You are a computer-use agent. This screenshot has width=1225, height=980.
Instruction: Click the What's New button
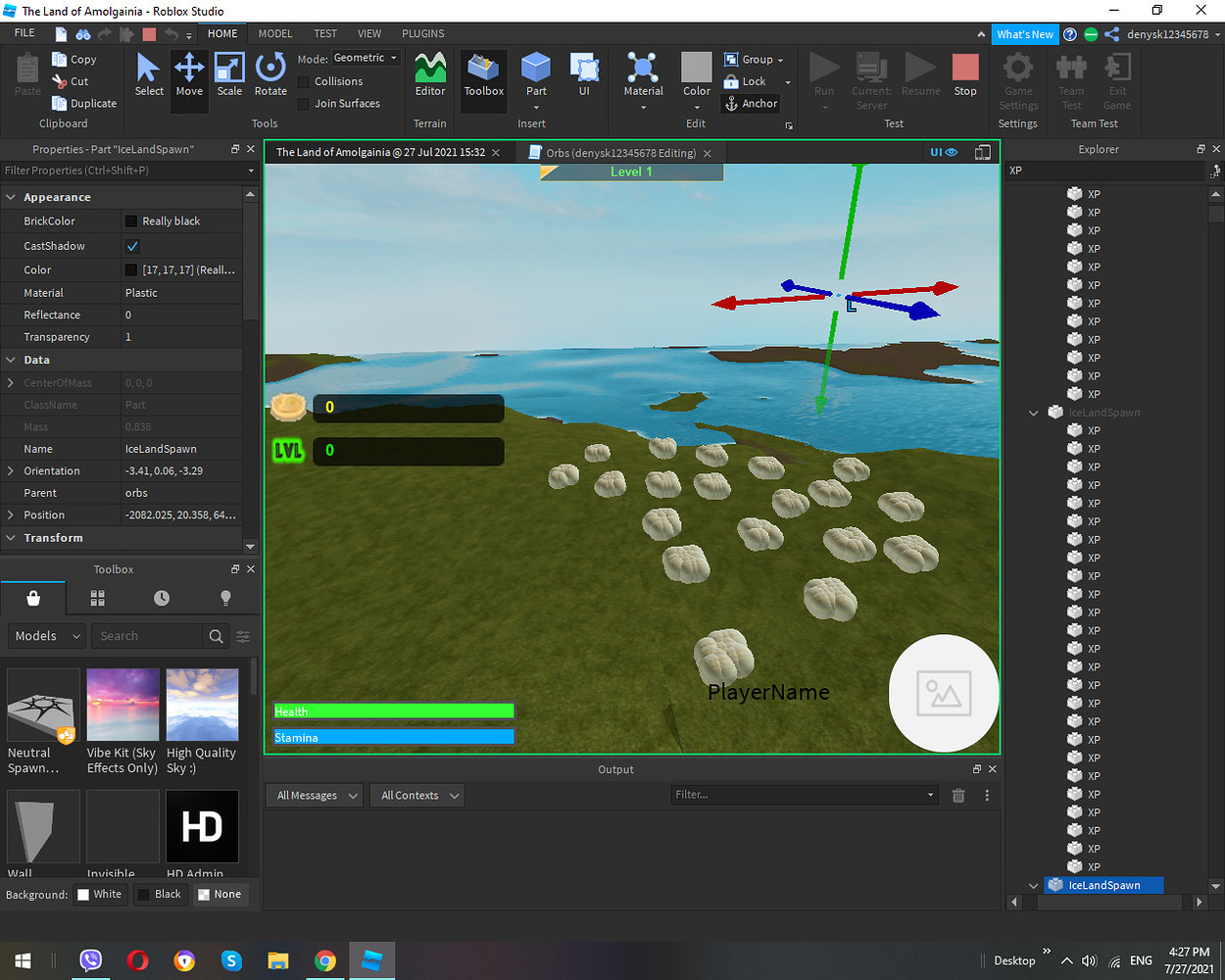pos(1025,34)
